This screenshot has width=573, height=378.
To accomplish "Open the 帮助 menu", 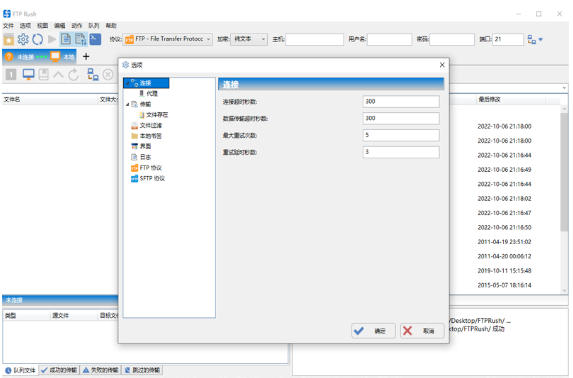I will pyautogui.click(x=111, y=26).
